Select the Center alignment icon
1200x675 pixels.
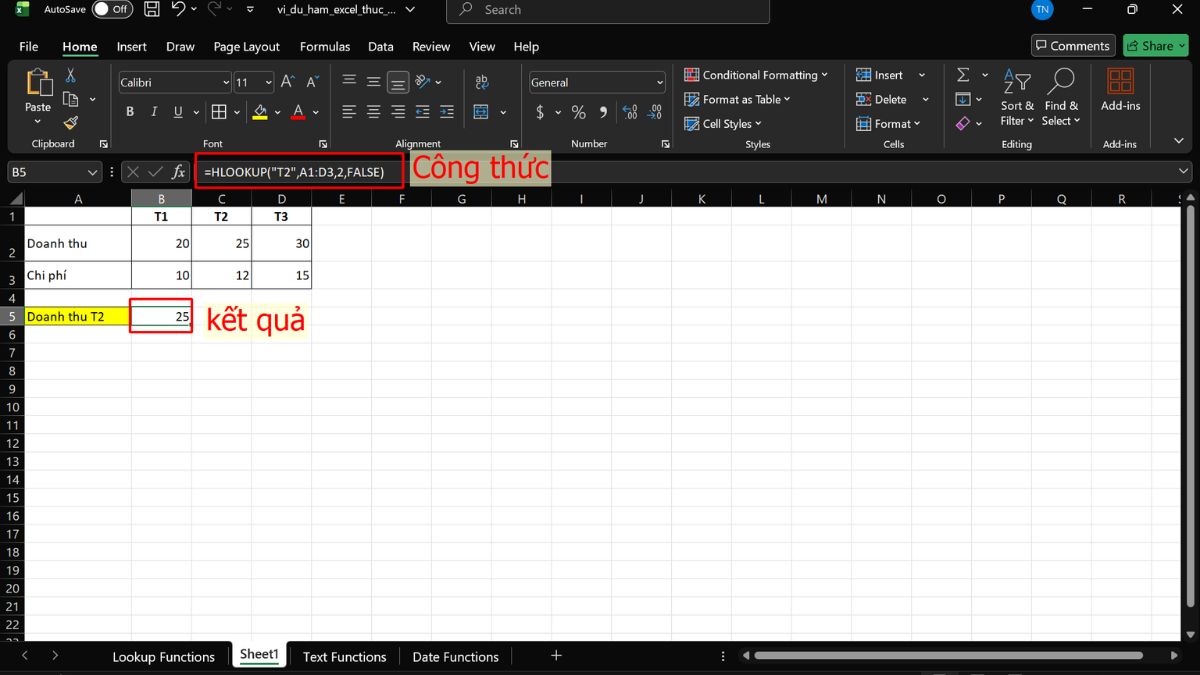tap(372, 112)
